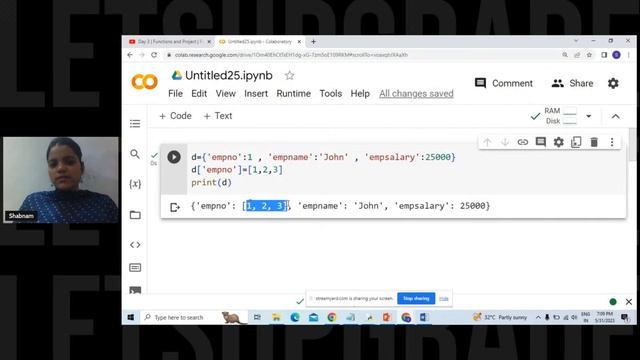Open the View menu
This screenshot has width=640, height=360.
coord(225,93)
